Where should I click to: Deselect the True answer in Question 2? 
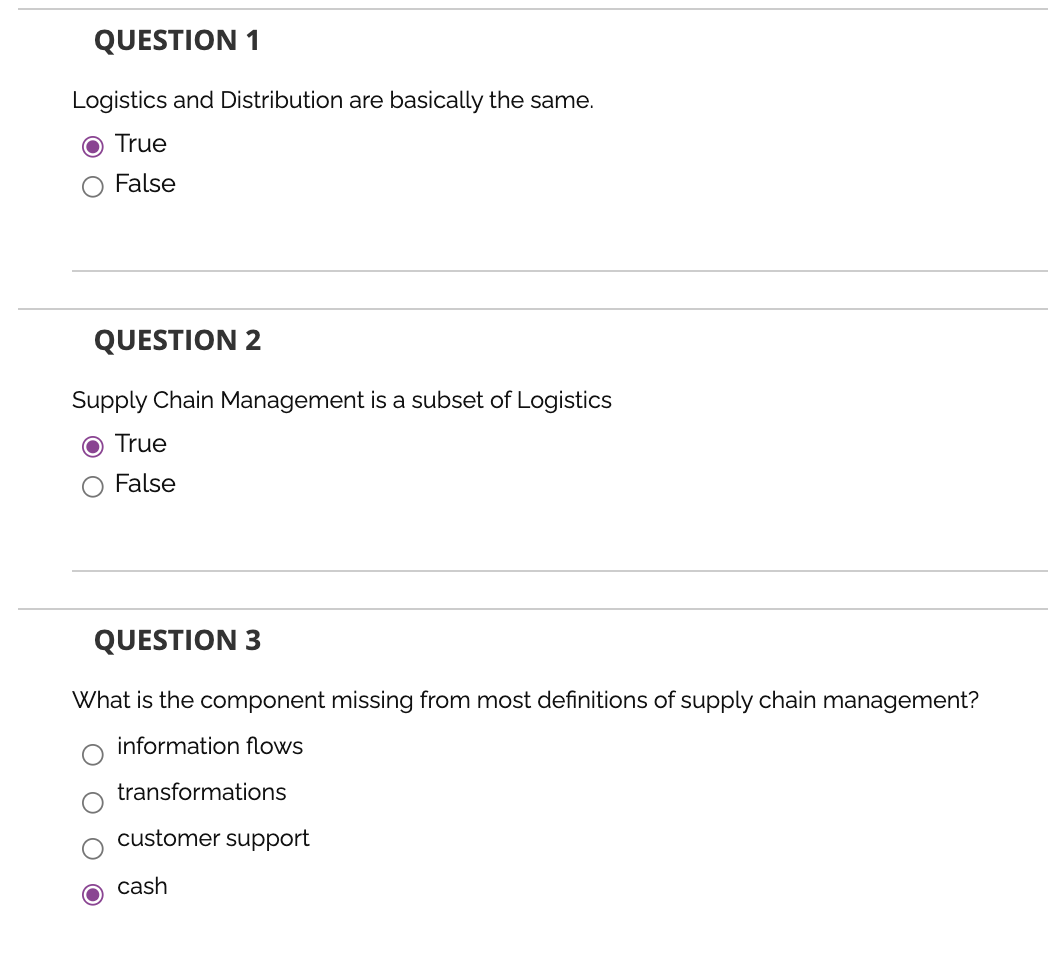coord(93,445)
